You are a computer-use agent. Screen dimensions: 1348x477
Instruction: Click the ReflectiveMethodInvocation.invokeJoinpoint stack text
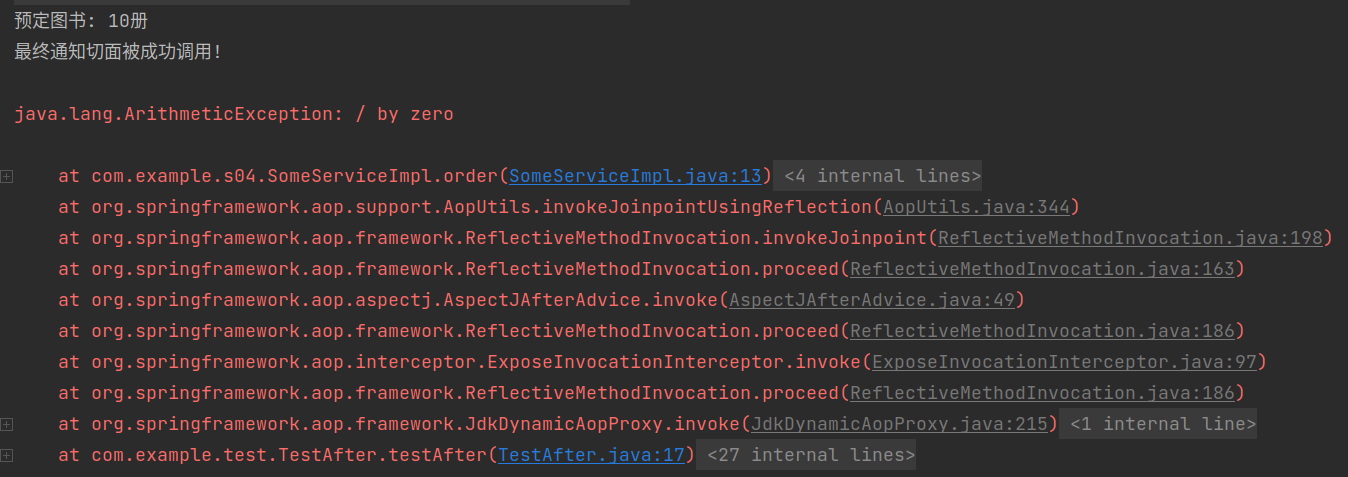[x=509, y=238]
